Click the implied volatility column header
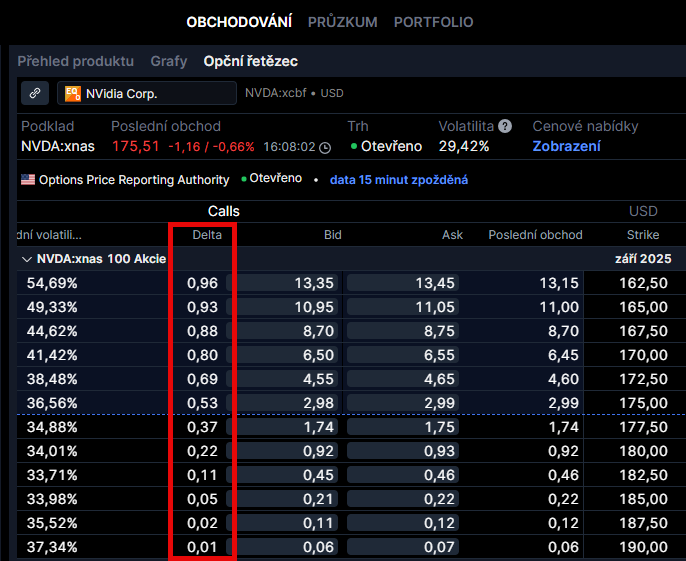This screenshot has height=561, width=686. coord(49,235)
